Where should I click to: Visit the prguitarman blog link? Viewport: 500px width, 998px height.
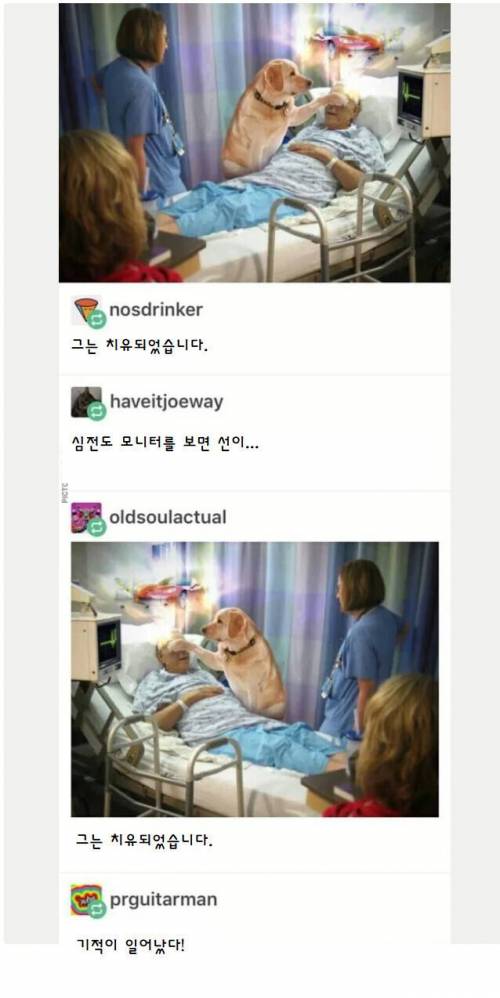(x=163, y=899)
